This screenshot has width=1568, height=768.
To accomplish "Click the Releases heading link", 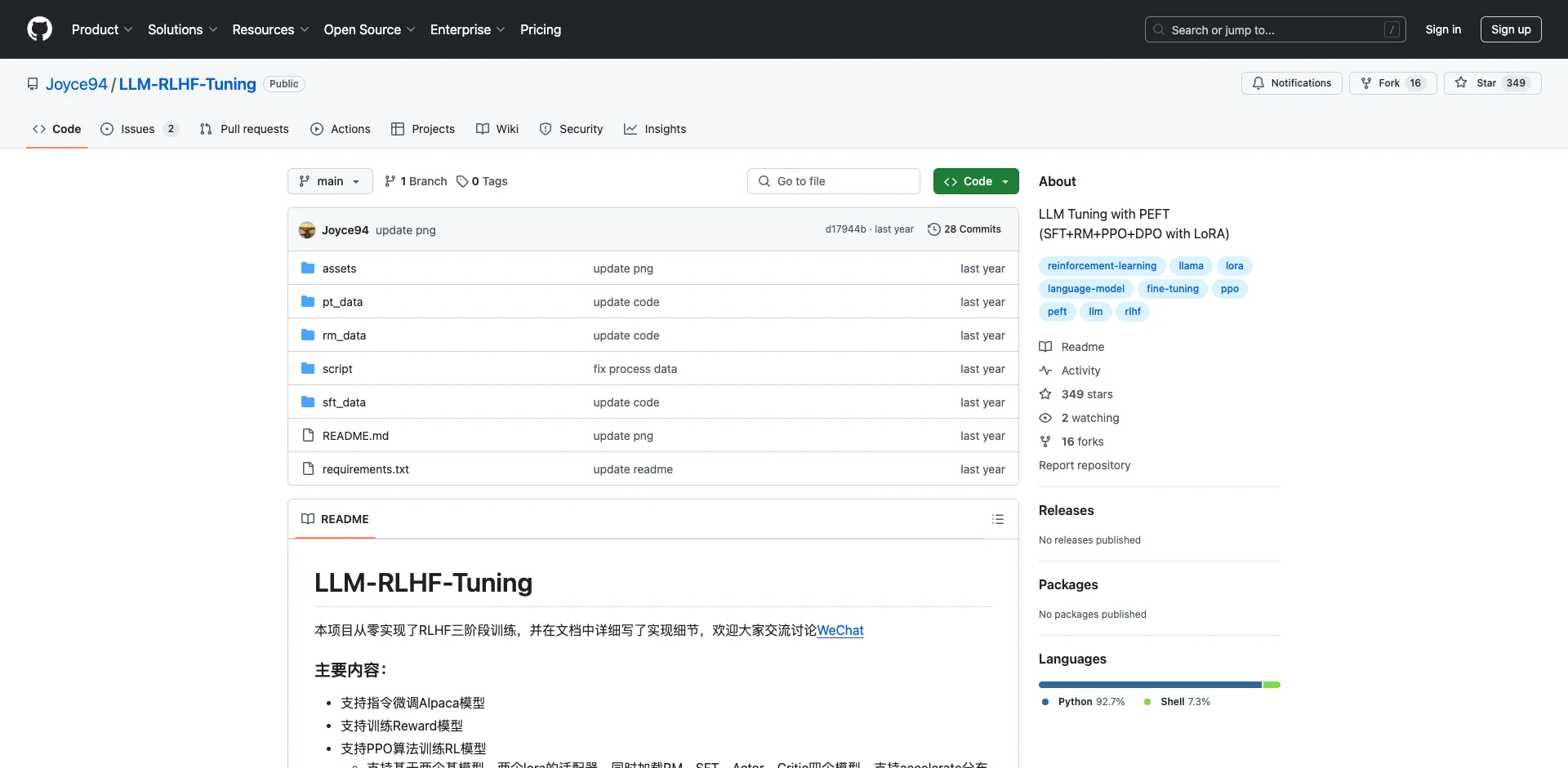I will 1067,510.
